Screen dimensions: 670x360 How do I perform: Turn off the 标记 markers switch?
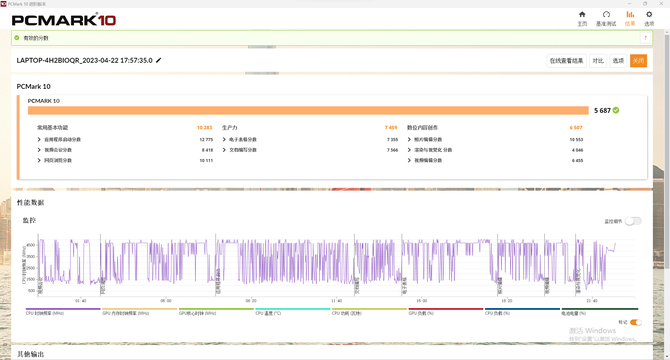(x=636, y=322)
